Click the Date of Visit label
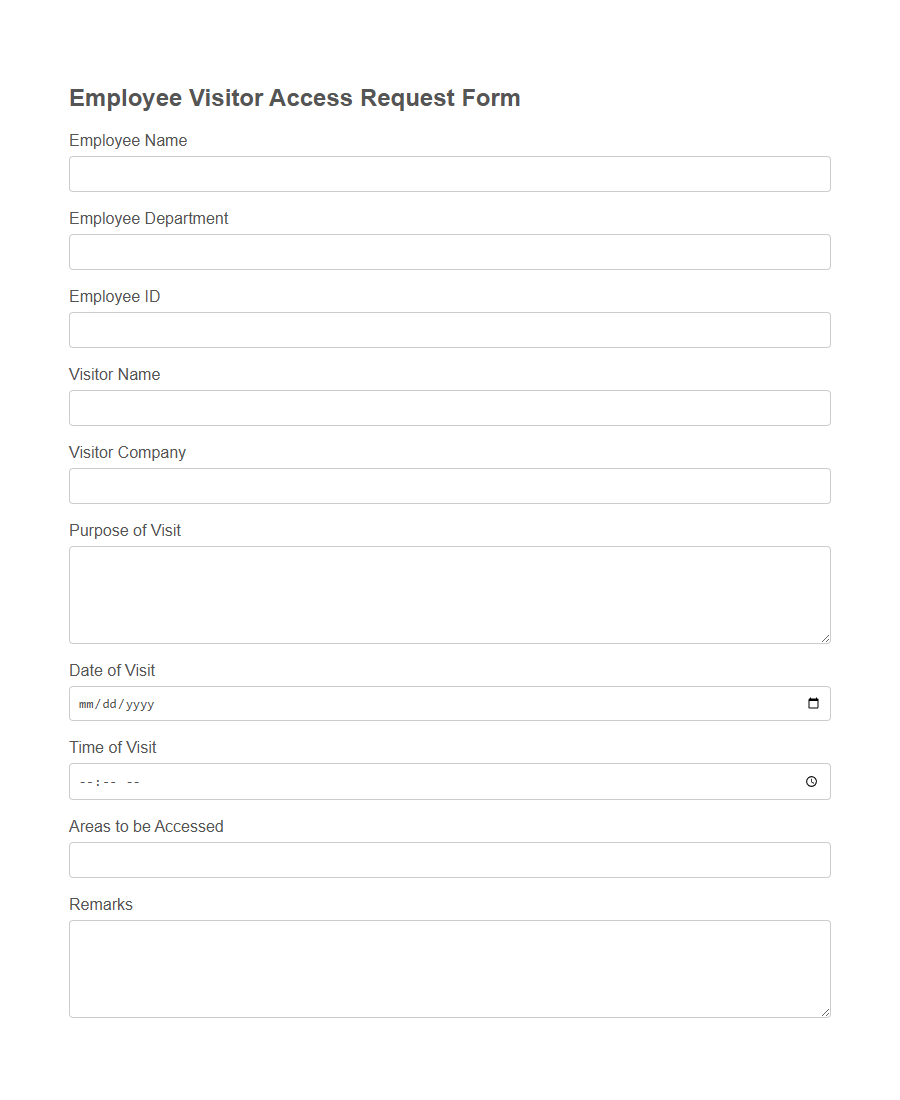Screen dimensions: 900x1100 pos(112,670)
